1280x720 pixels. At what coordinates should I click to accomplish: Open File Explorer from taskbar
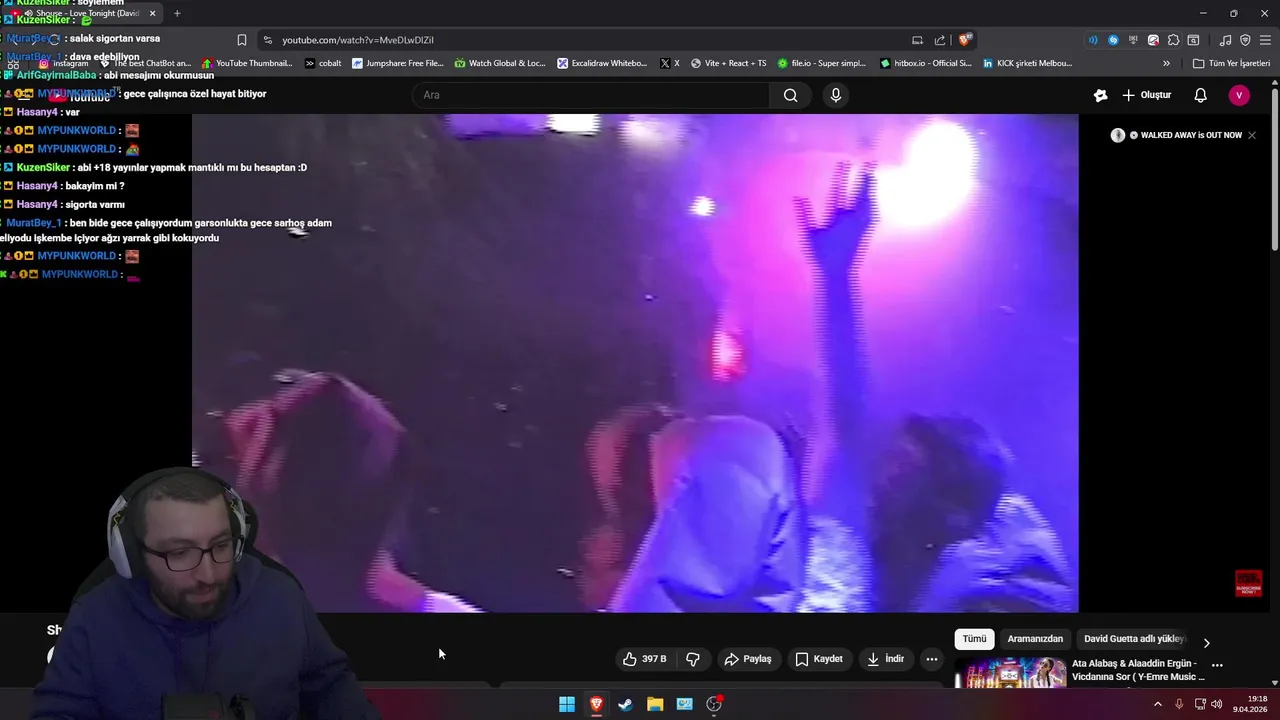pyautogui.click(x=655, y=704)
